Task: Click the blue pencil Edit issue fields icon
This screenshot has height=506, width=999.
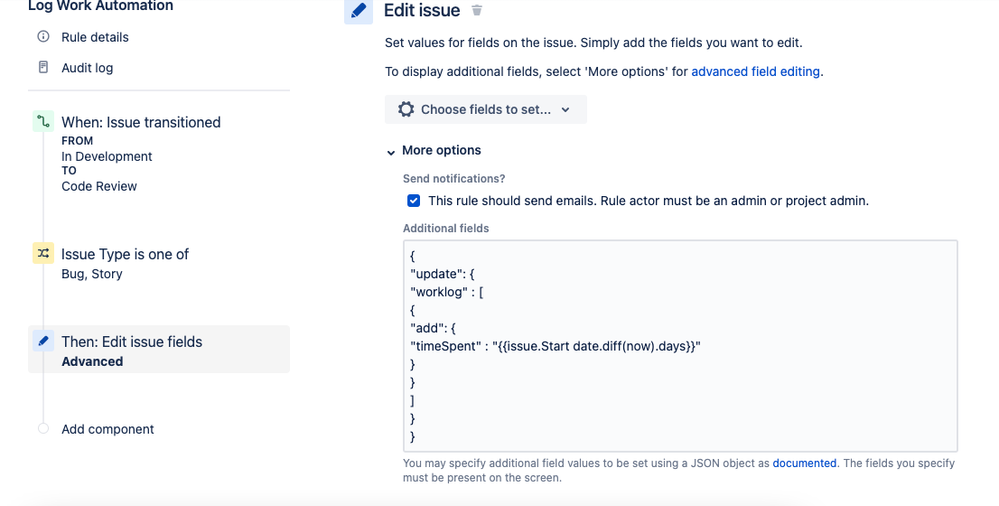Action: point(43,341)
